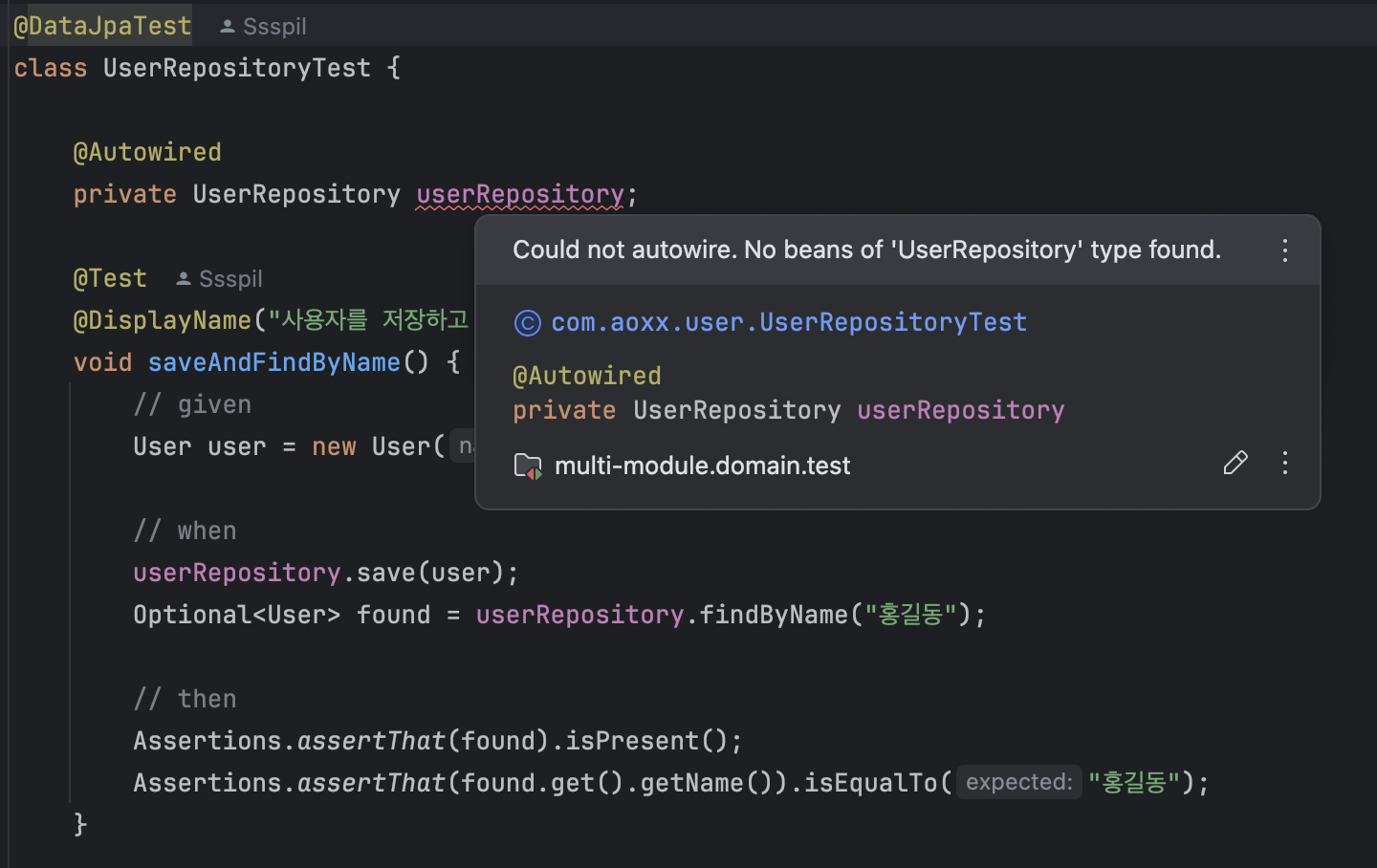Screen dimensions: 1377x868
Task: Click the parameter hint inside the User constructor
Action: 466,445
